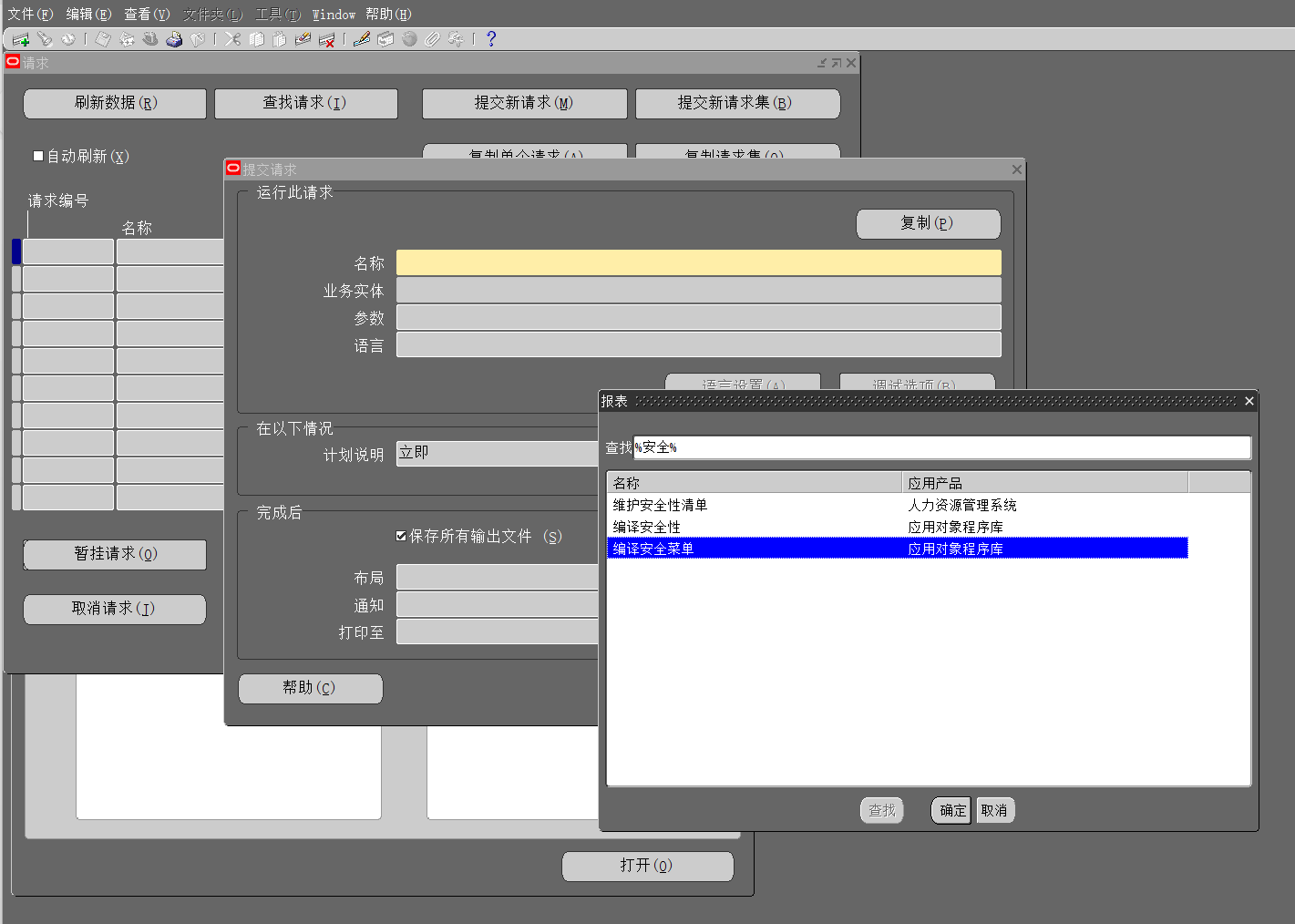This screenshot has height=924, width=1295.
Task: Toggle the 保存所有输出文件 (S) checkbox
Action: [401, 536]
